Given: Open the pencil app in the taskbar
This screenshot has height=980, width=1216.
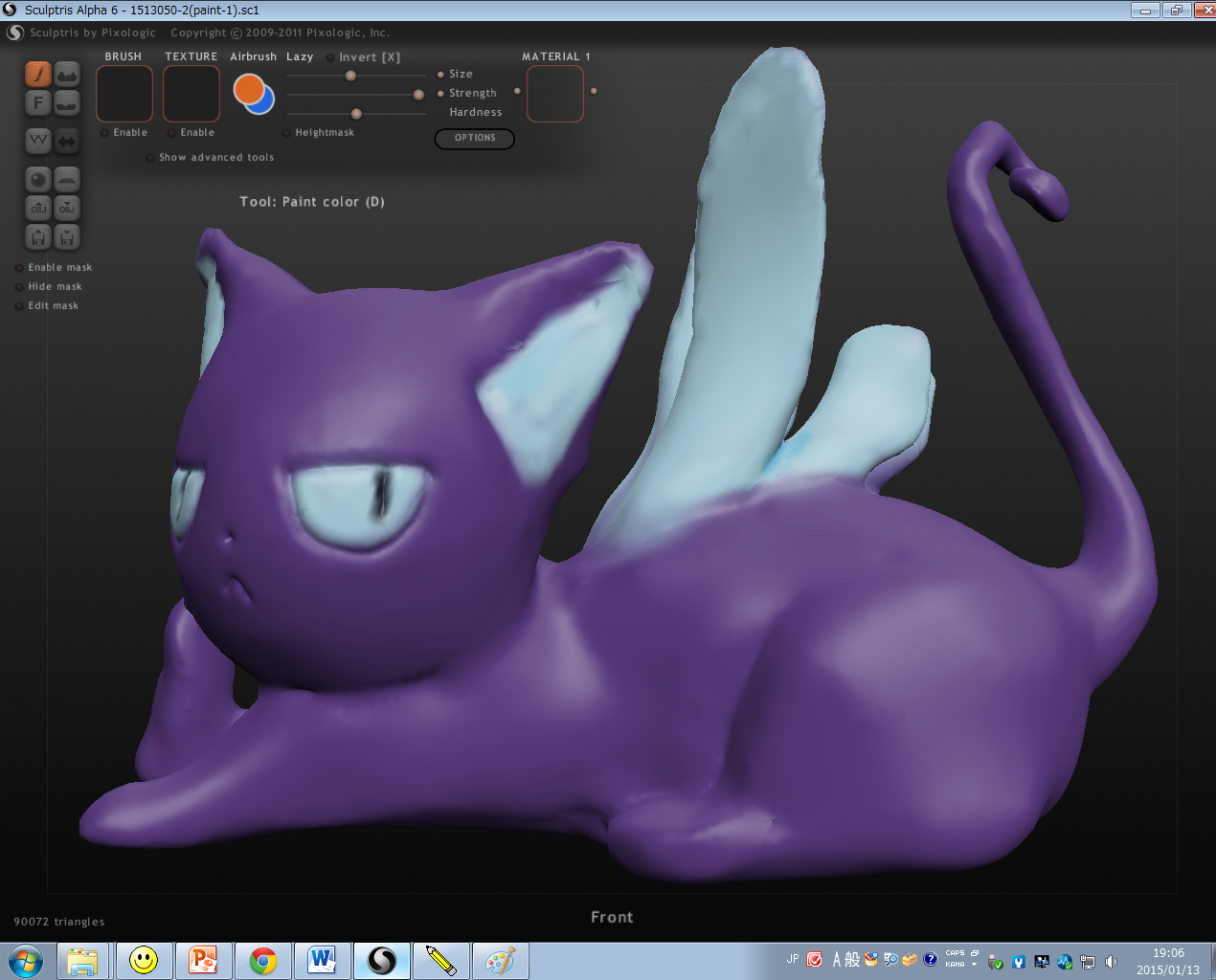Looking at the screenshot, I should point(441,961).
